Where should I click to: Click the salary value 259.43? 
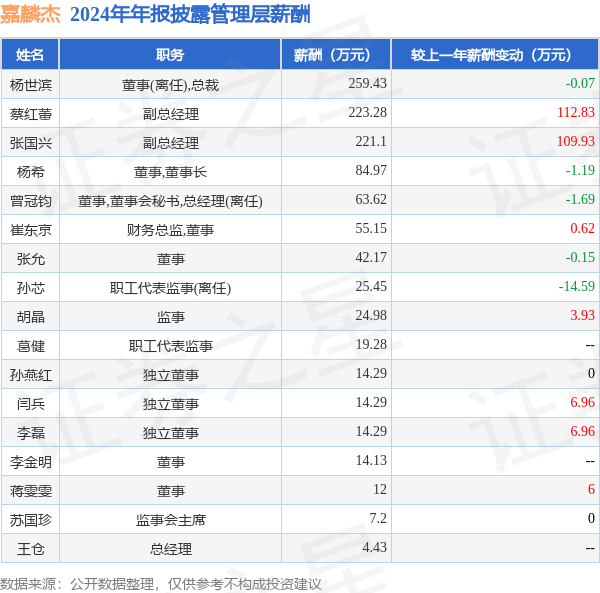(367, 83)
